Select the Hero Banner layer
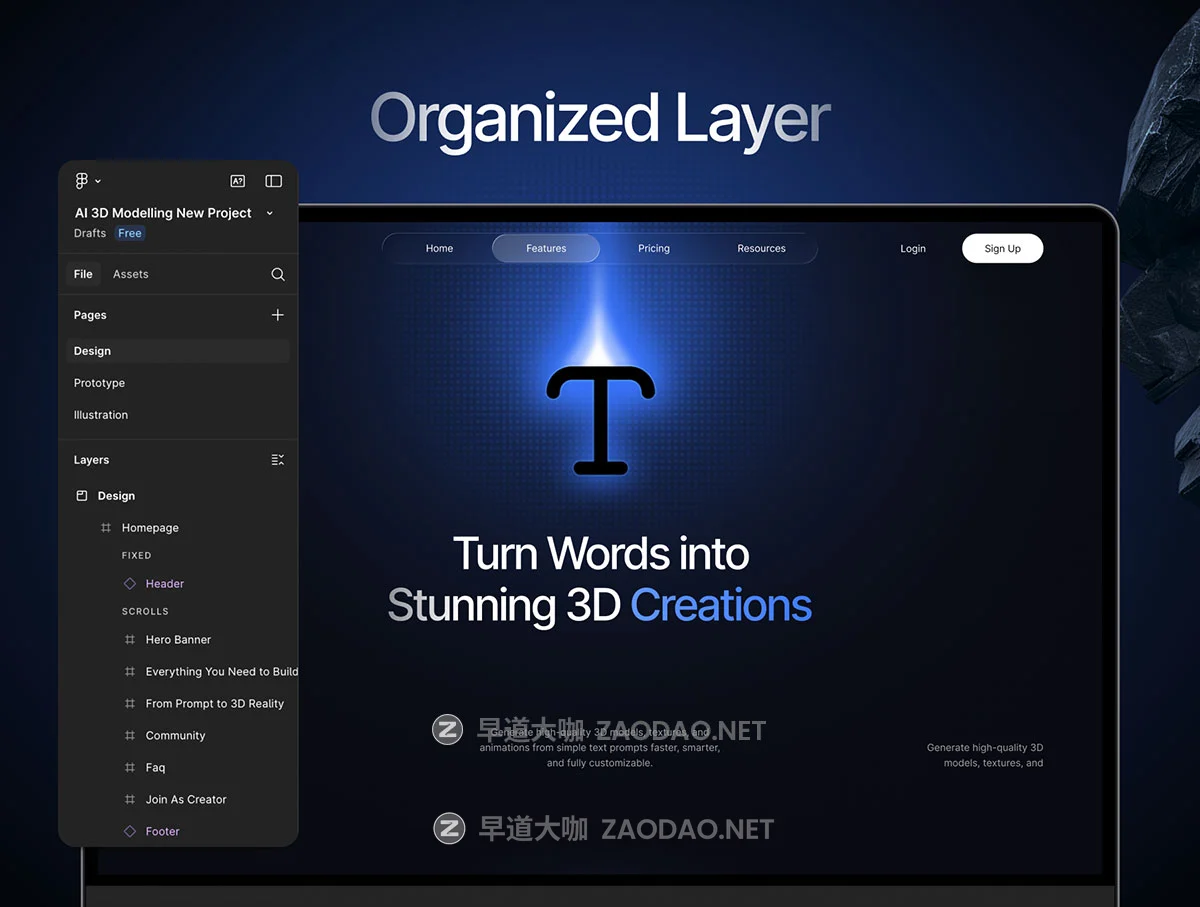 [x=178, y=640]
